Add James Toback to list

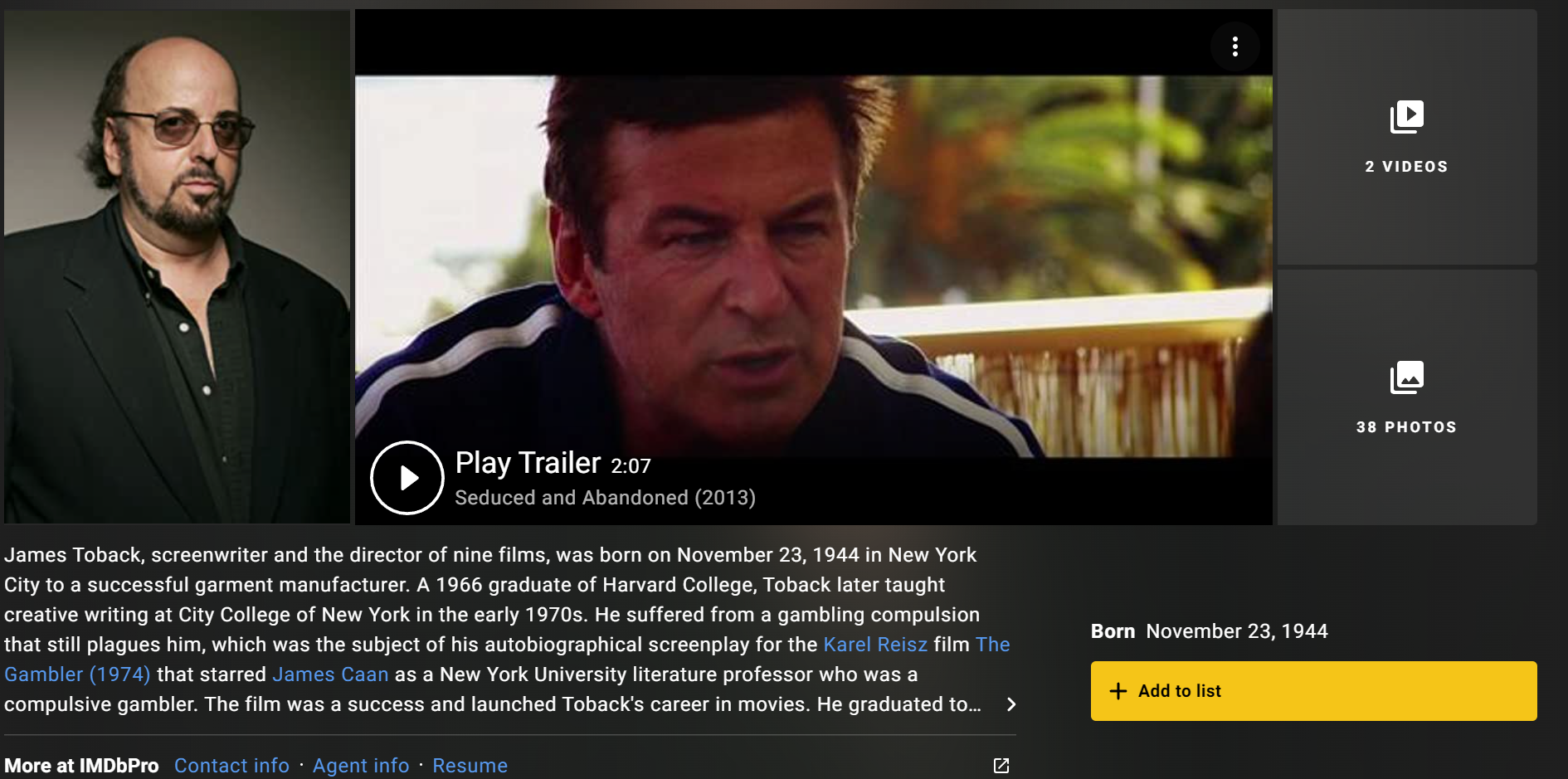(1314, 691)
